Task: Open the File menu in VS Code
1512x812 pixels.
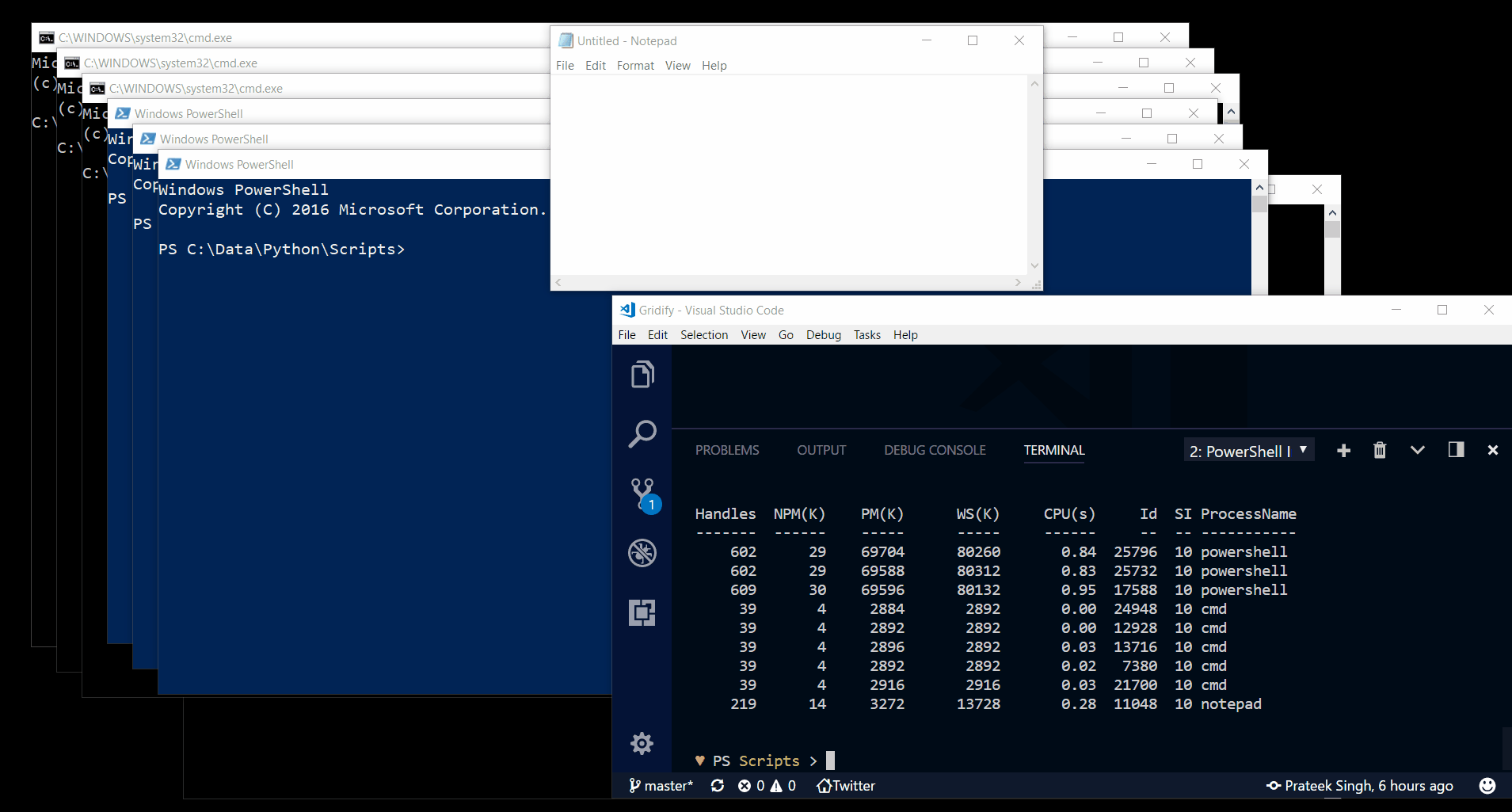Action: coord(627,335)
